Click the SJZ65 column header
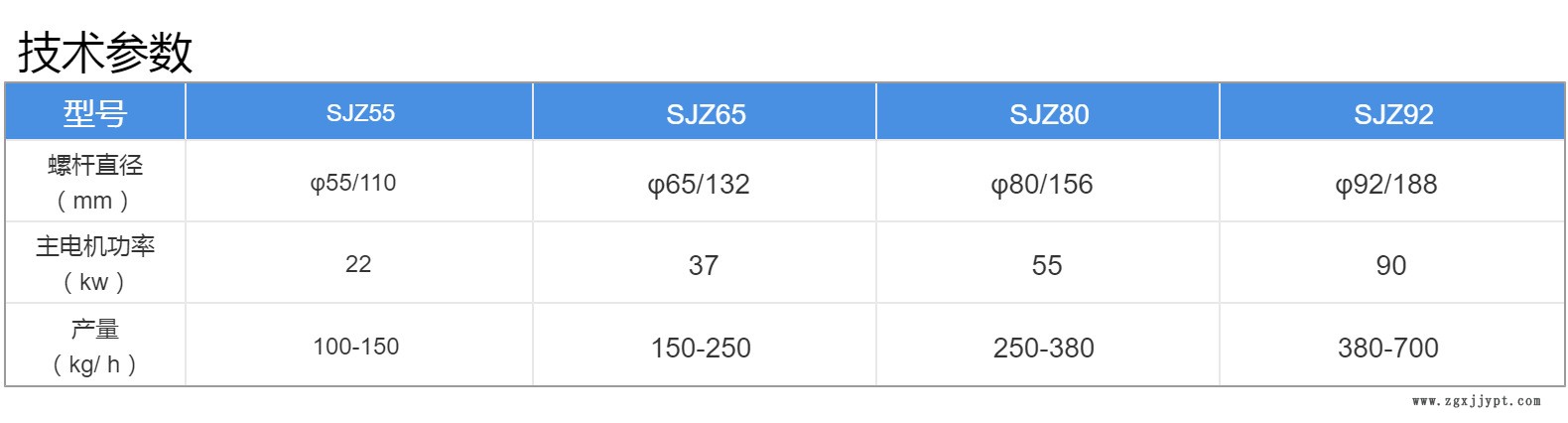Screen dimensions: 1568x423 coord(706,114)
